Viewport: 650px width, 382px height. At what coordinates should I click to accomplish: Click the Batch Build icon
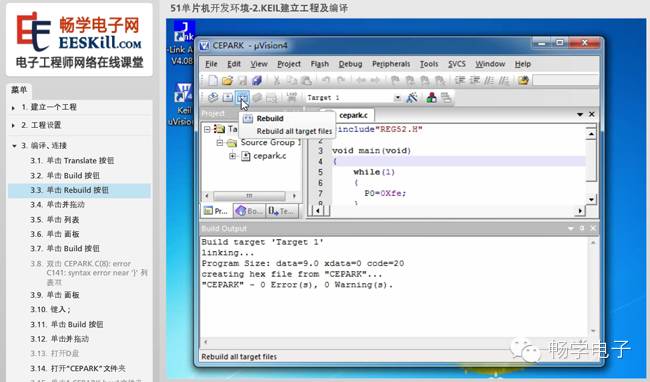tap(257, 98)
